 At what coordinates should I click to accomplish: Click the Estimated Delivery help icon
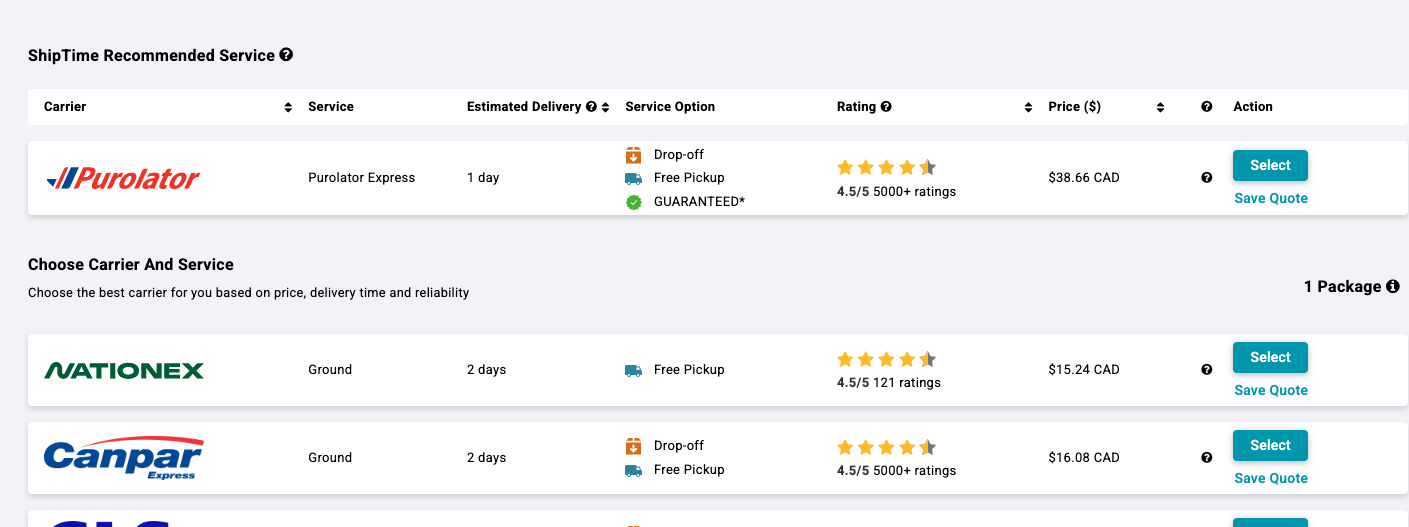tap(591, 107)
